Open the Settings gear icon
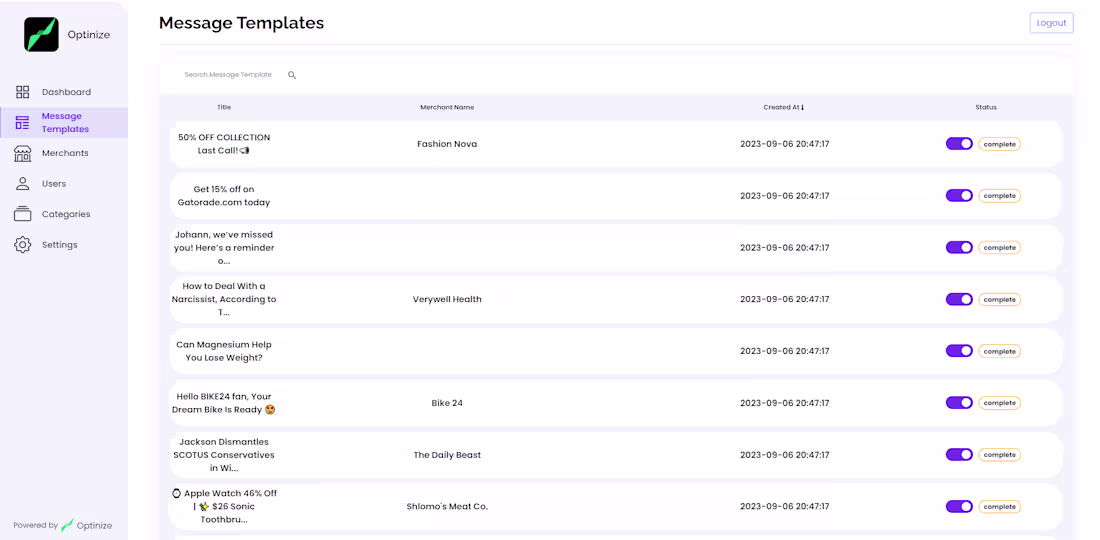1100x540 pixels. click(23, 245)
